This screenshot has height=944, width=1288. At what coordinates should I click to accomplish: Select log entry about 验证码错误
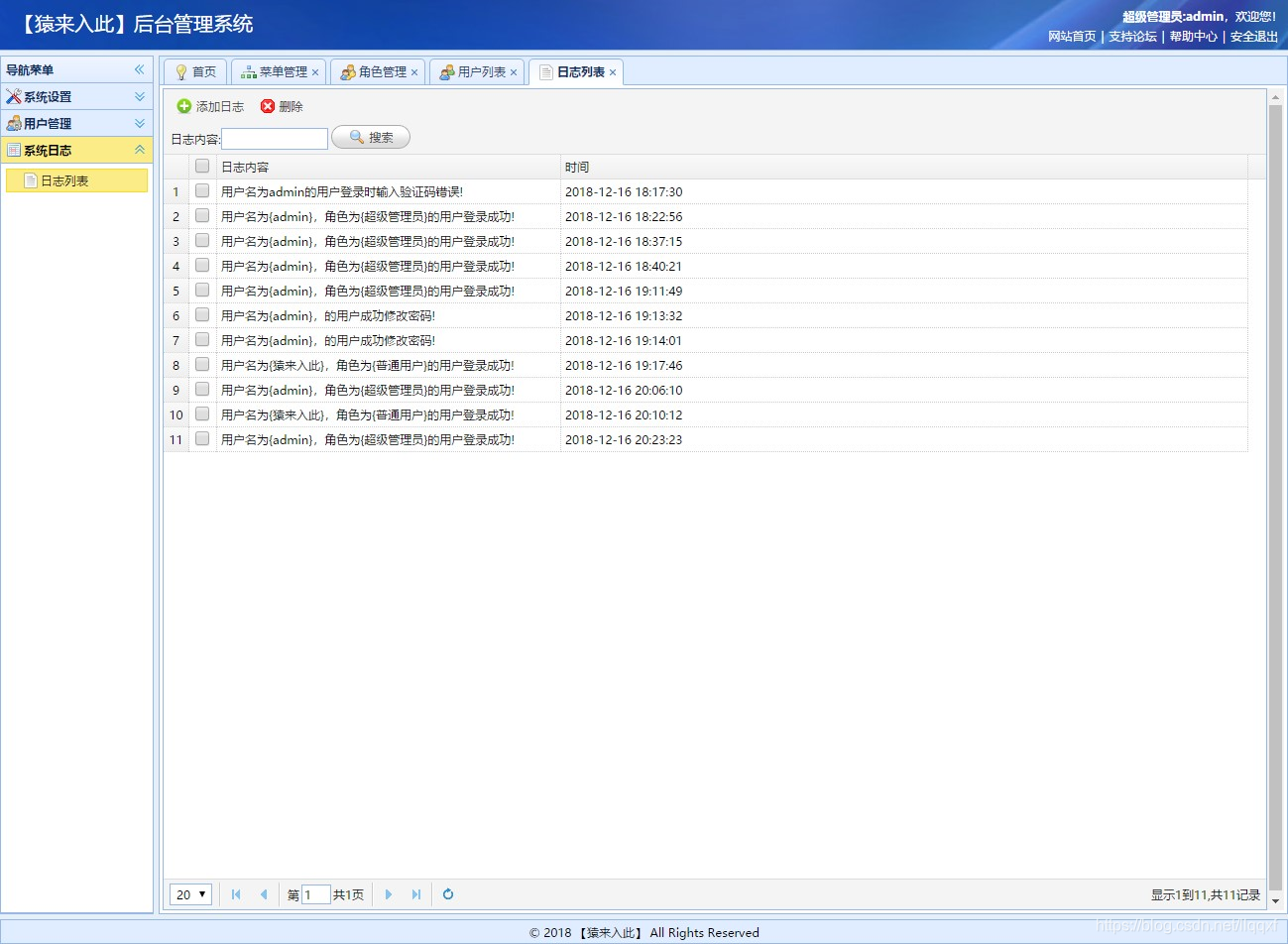point(342,191)
